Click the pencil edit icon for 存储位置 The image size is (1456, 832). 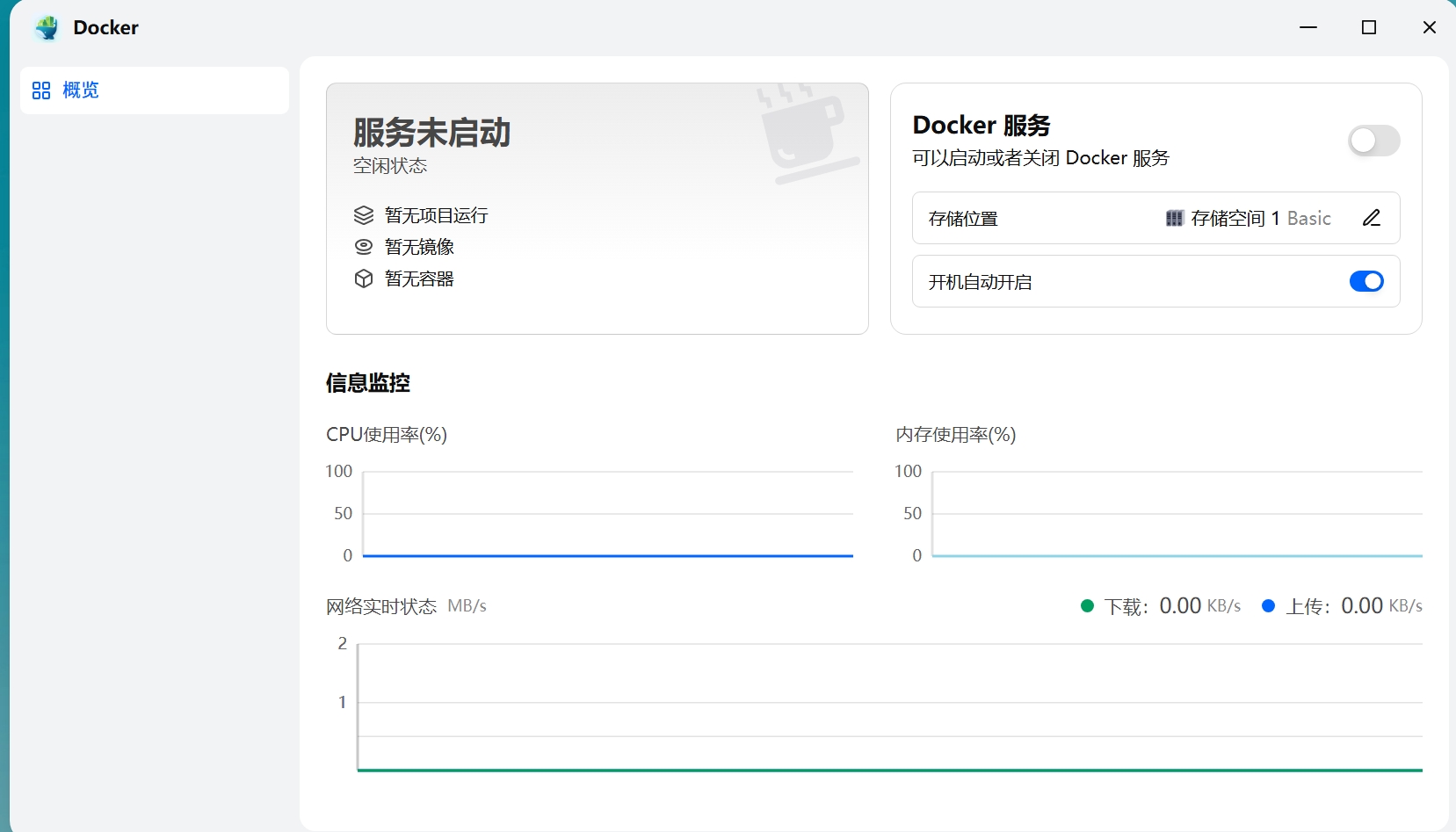coord(1372,217)
